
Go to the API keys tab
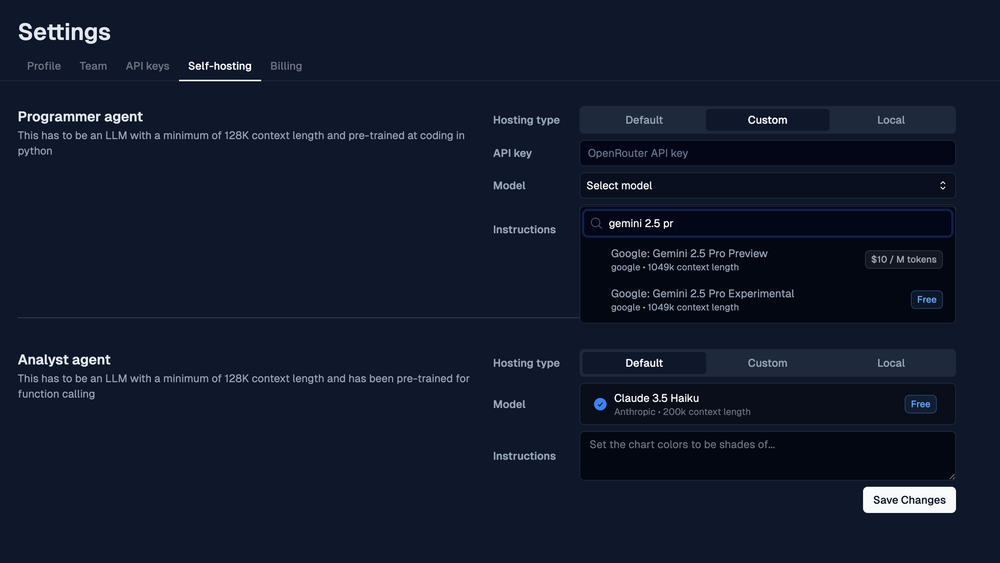[x=147, y=66]
